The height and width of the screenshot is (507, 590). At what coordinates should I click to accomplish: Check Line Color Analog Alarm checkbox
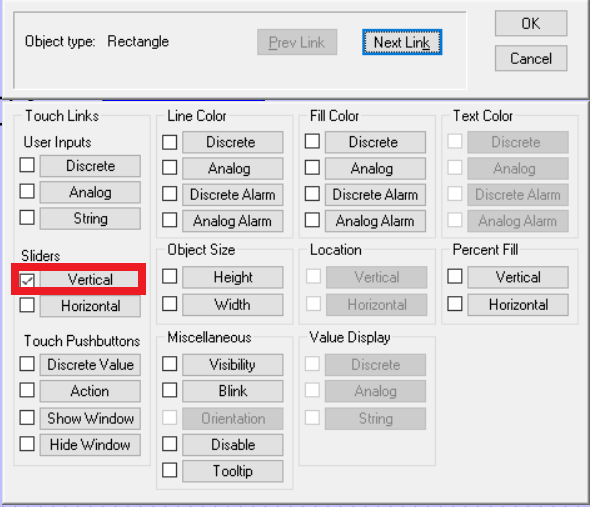click(x=170, y=220)
